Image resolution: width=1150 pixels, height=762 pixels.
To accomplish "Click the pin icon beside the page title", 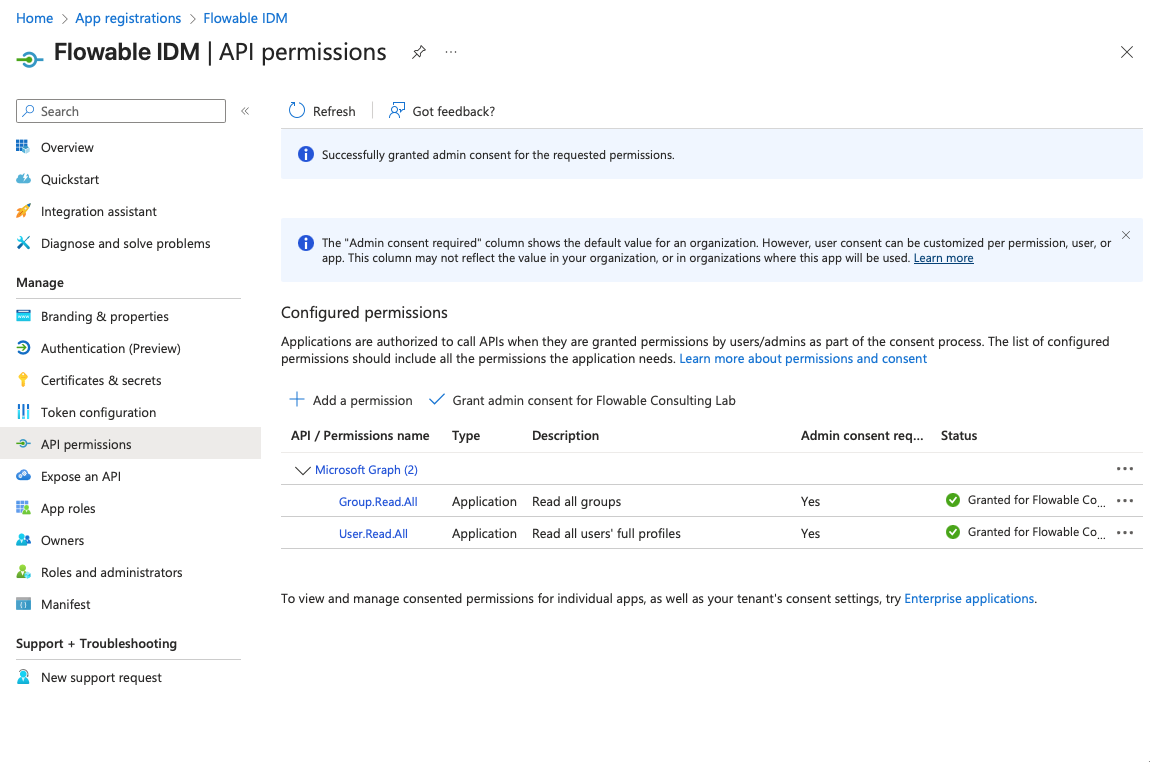I will (x=419, y=52).
